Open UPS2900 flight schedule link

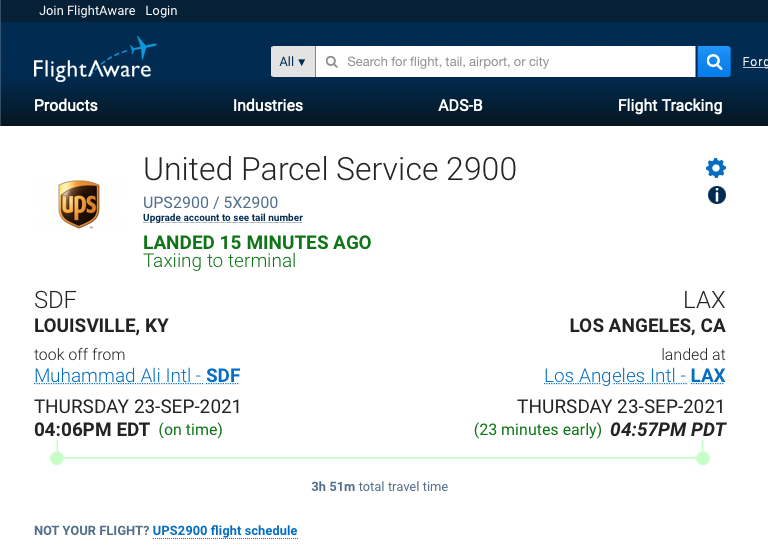225,530
